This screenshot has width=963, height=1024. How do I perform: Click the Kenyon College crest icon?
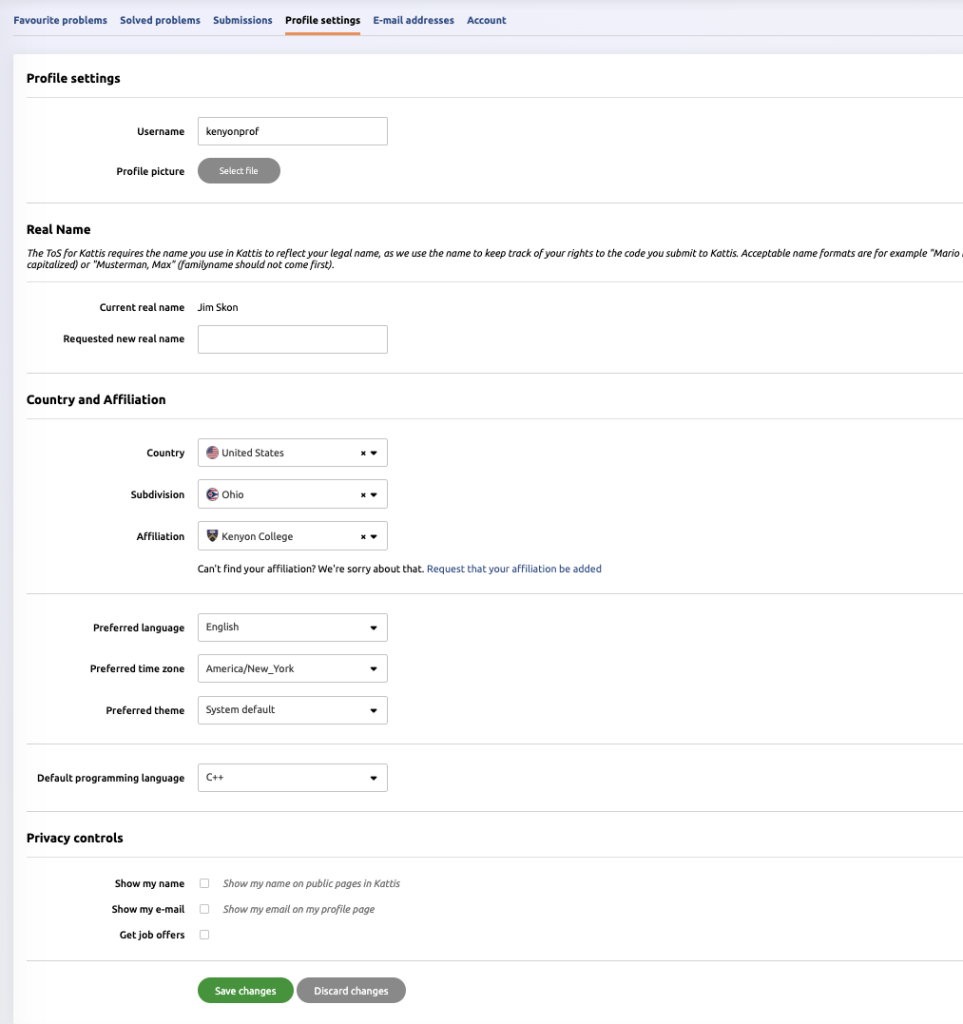pyautogui.click(x=212, y=536)
